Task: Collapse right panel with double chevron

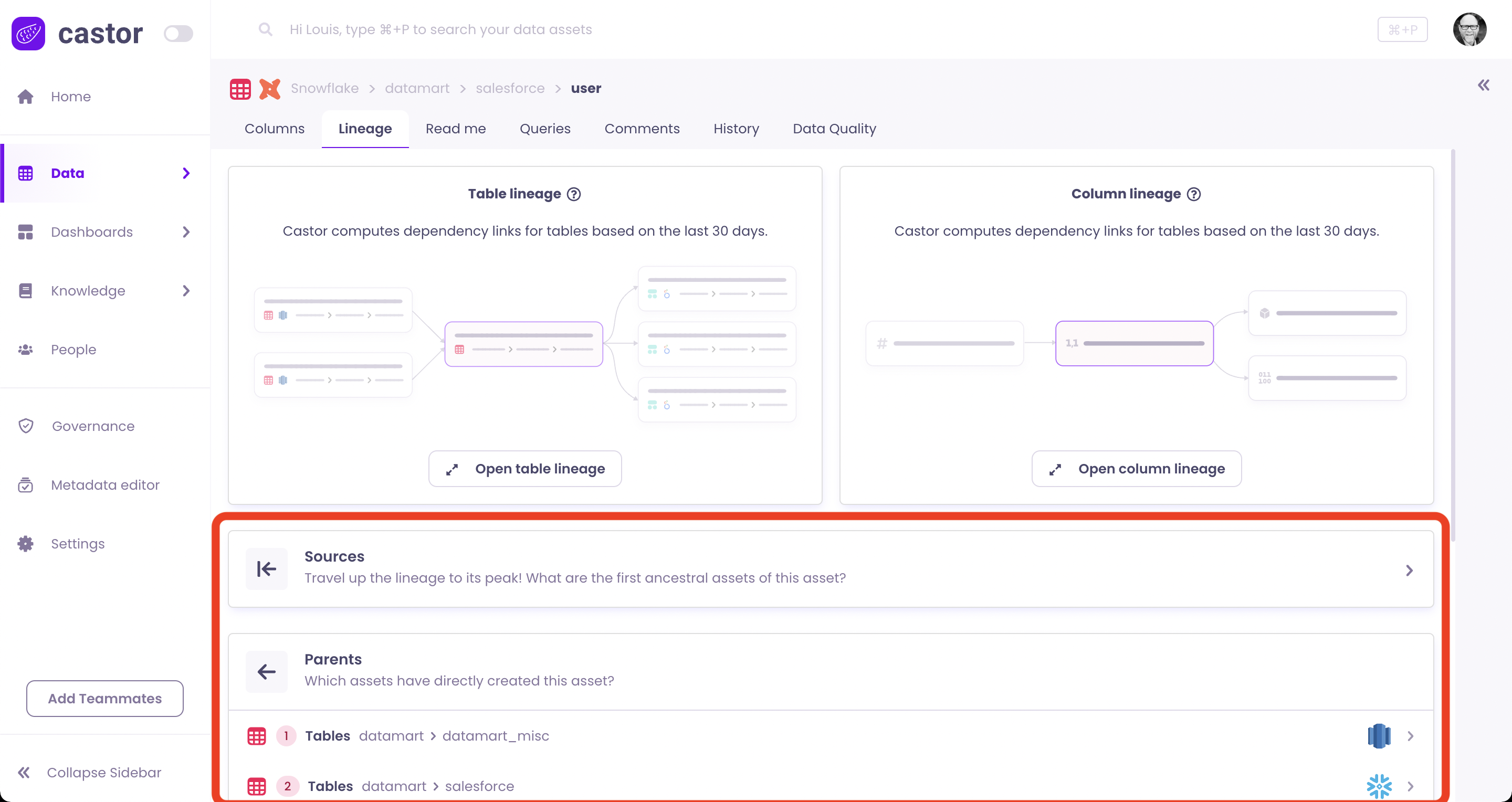Action: click(x=1483, y=86)
